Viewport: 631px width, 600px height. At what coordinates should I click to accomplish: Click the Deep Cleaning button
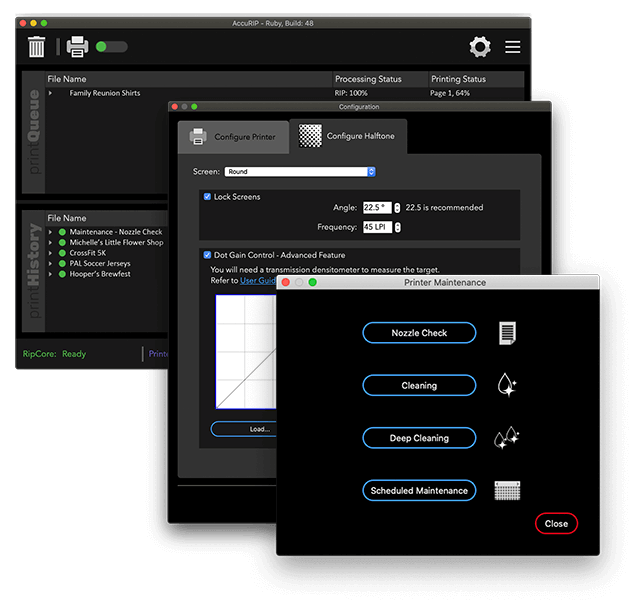[x=419, y=438]
